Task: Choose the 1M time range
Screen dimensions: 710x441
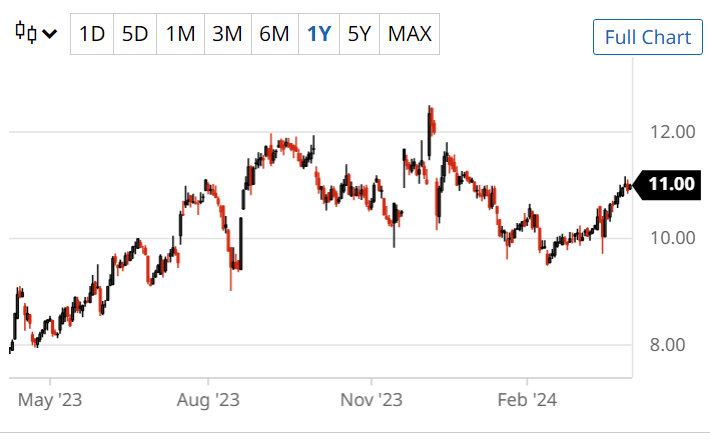Action: pos(180,34)
